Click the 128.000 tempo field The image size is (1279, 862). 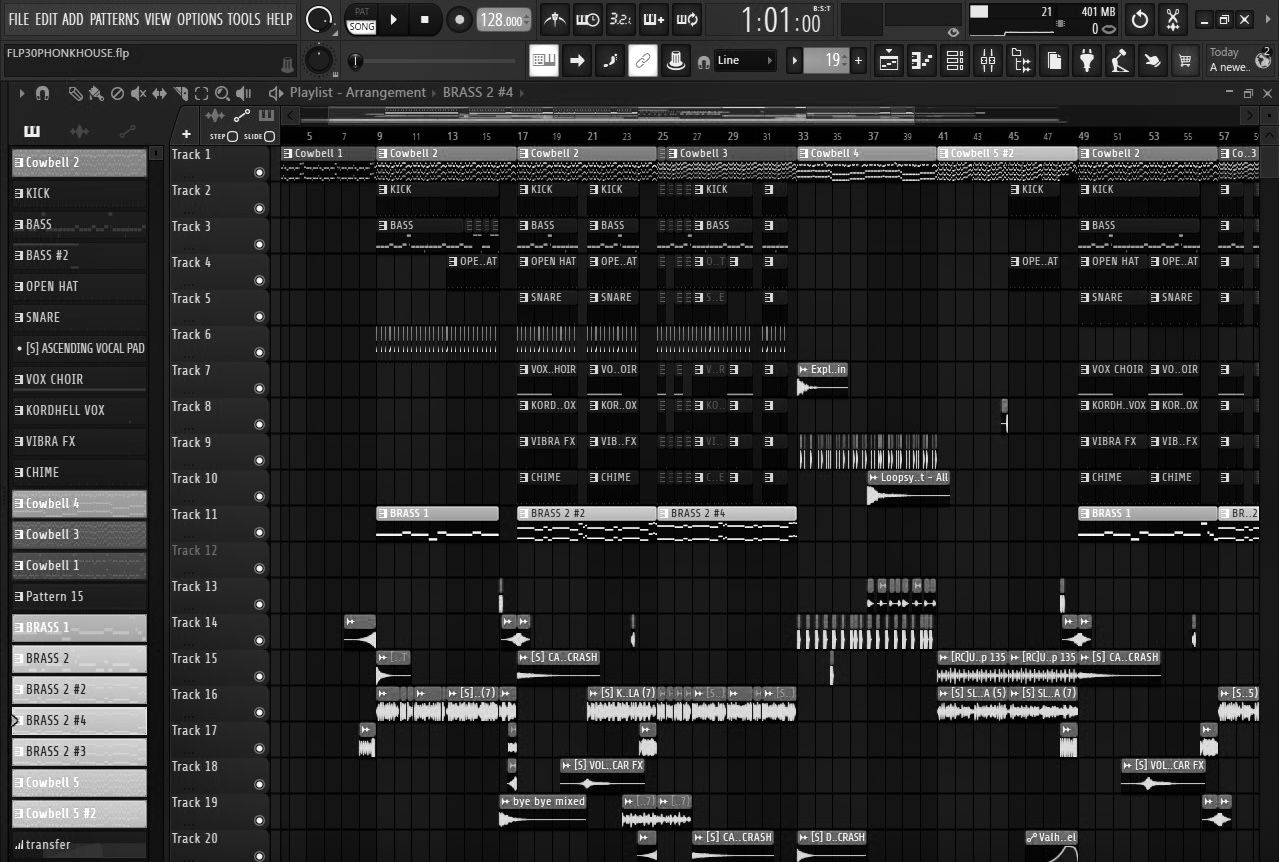click(504, 20)
